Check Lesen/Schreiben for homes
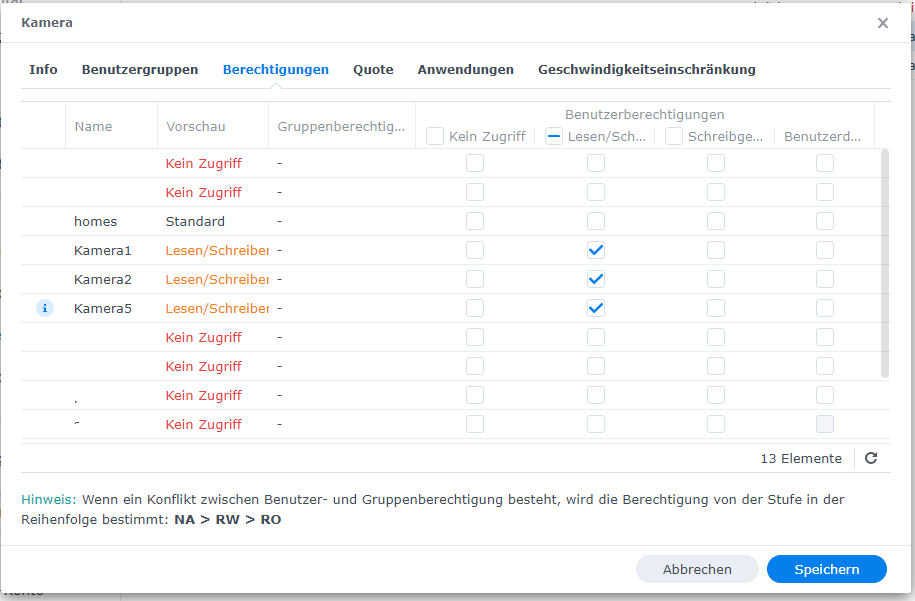The image size is (915, 601). click(596, 221)
